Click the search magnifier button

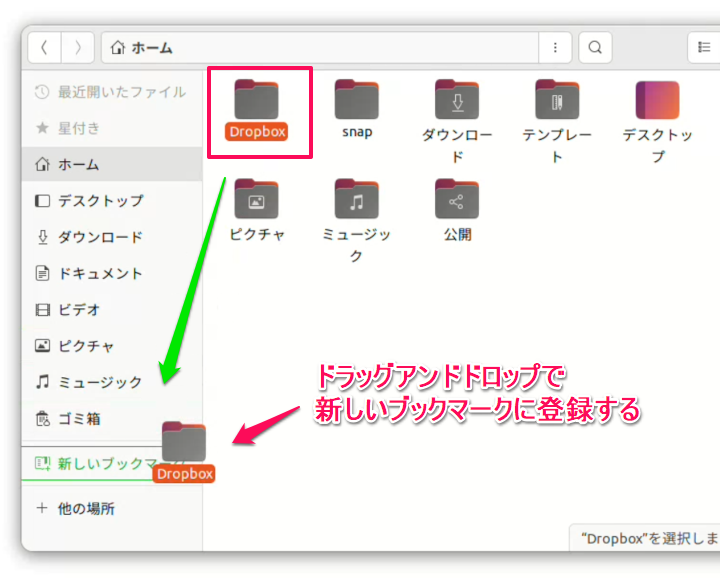pos(595,47)
